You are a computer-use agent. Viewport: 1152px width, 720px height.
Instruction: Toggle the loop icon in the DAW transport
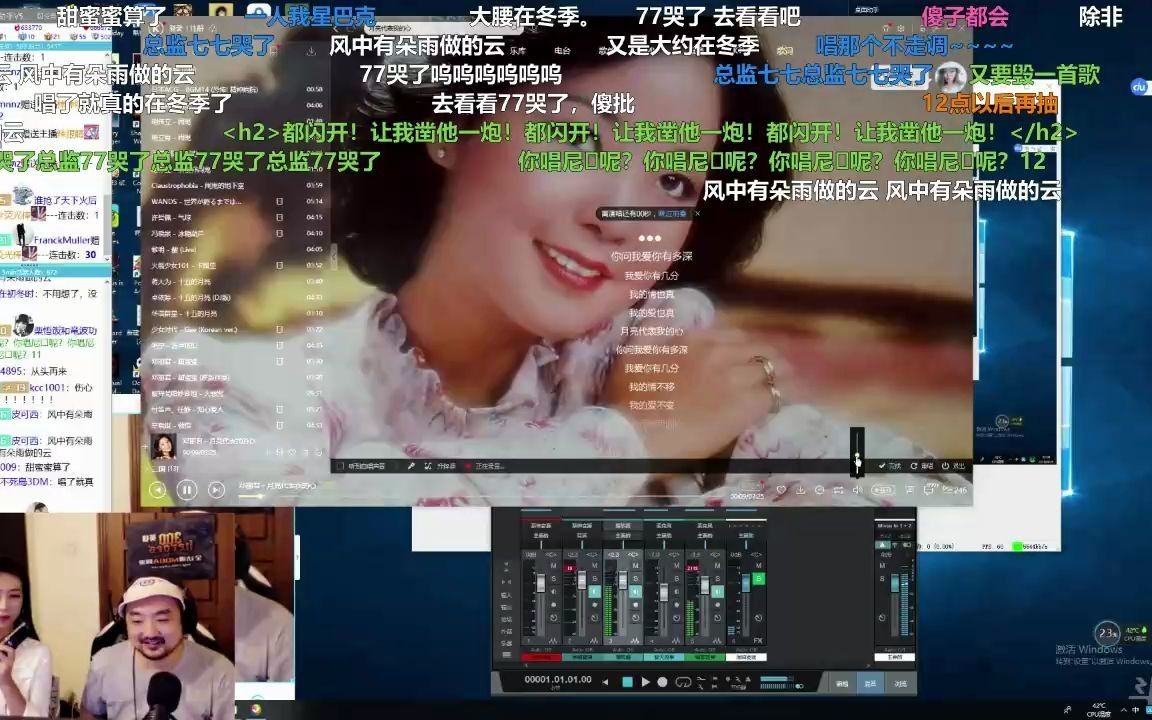[x=683, y=682]
